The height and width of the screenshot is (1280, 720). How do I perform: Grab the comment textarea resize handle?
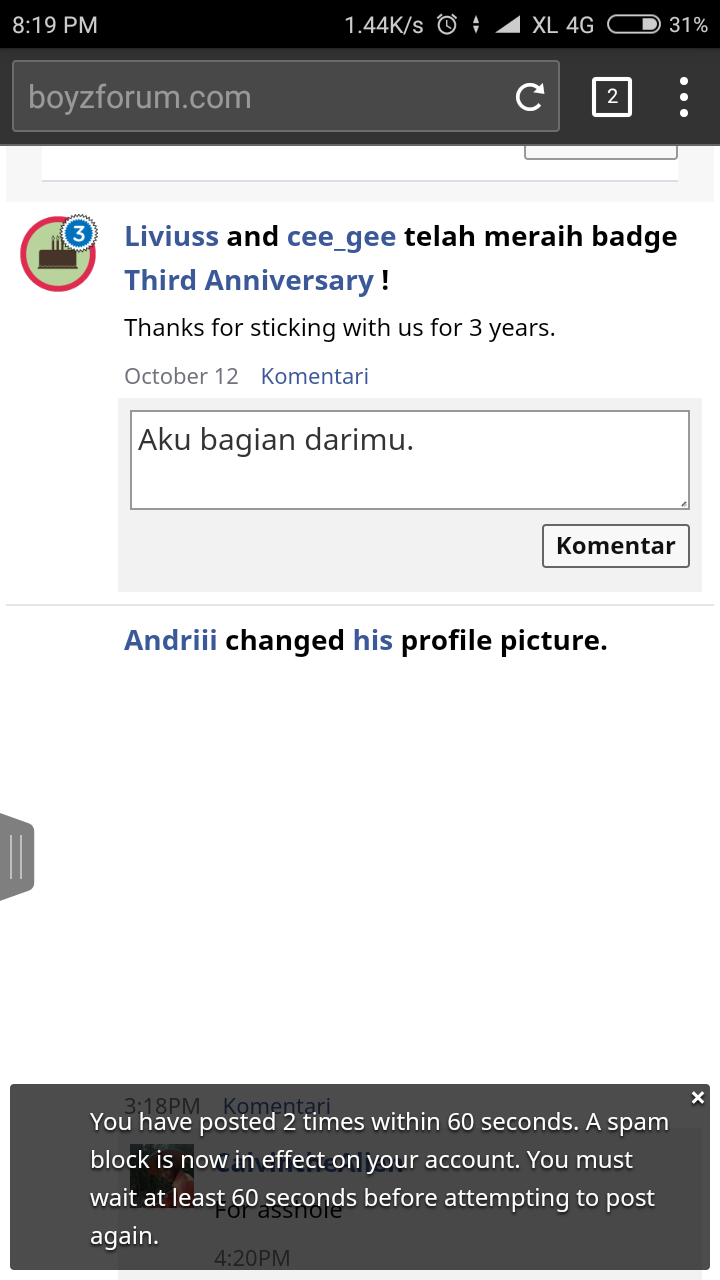(683, 503)
